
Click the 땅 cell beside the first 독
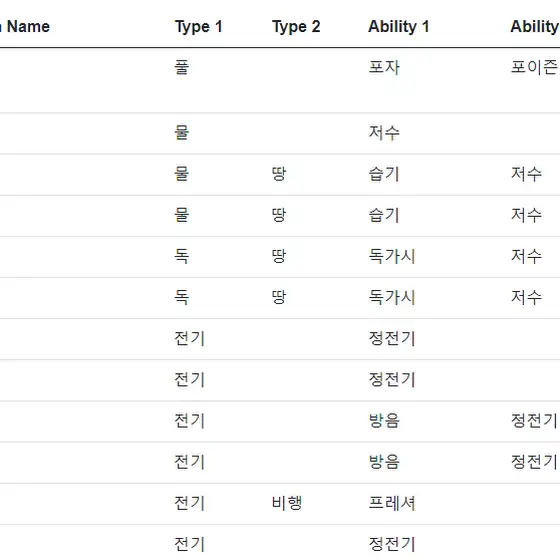[279, 256]
